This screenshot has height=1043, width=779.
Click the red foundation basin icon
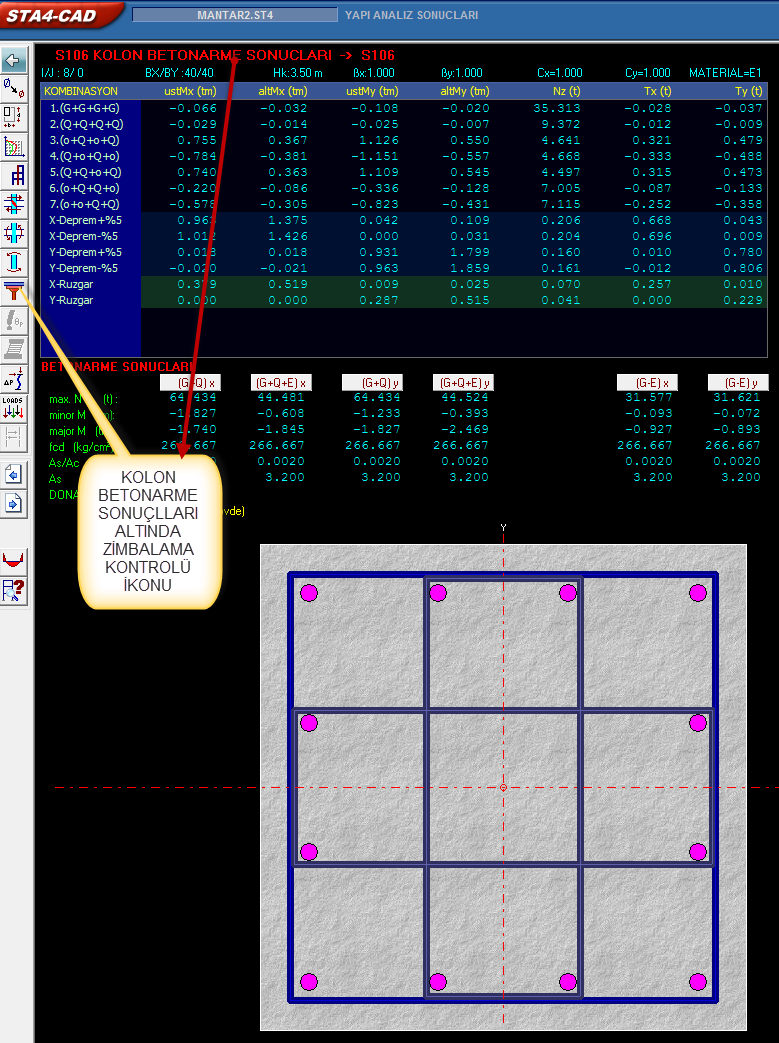click(14, 560)
